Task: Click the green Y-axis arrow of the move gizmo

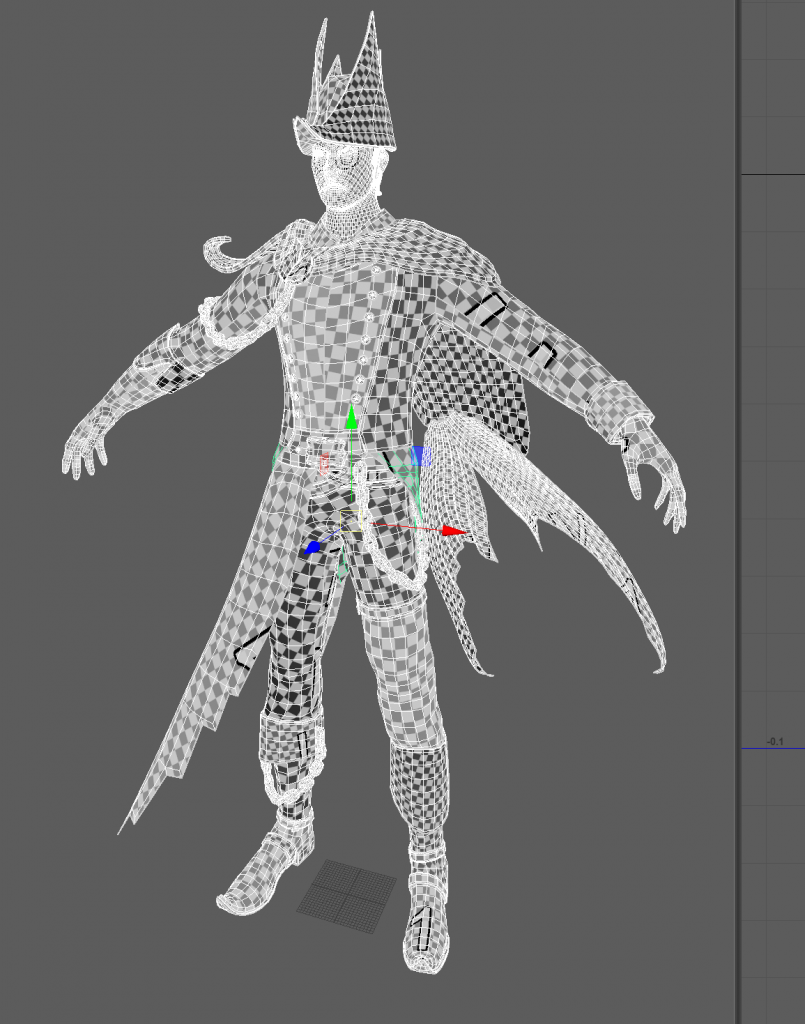Action: click(x=351, y=420)
